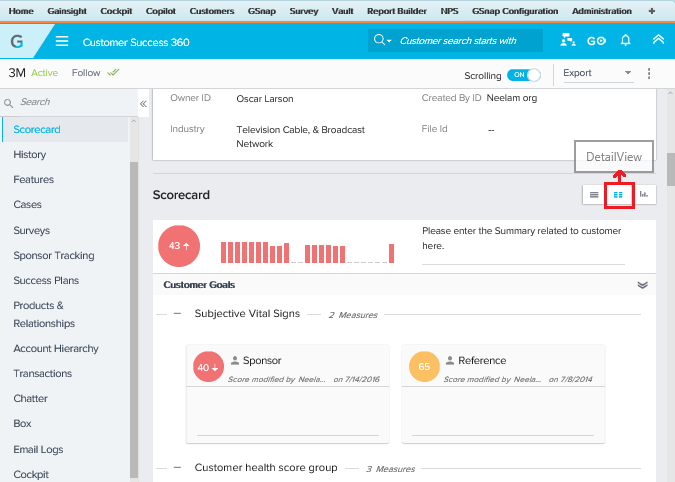Open the Vault tab
The width and height of the screenshot is (675, 482).
coord(343,11)
